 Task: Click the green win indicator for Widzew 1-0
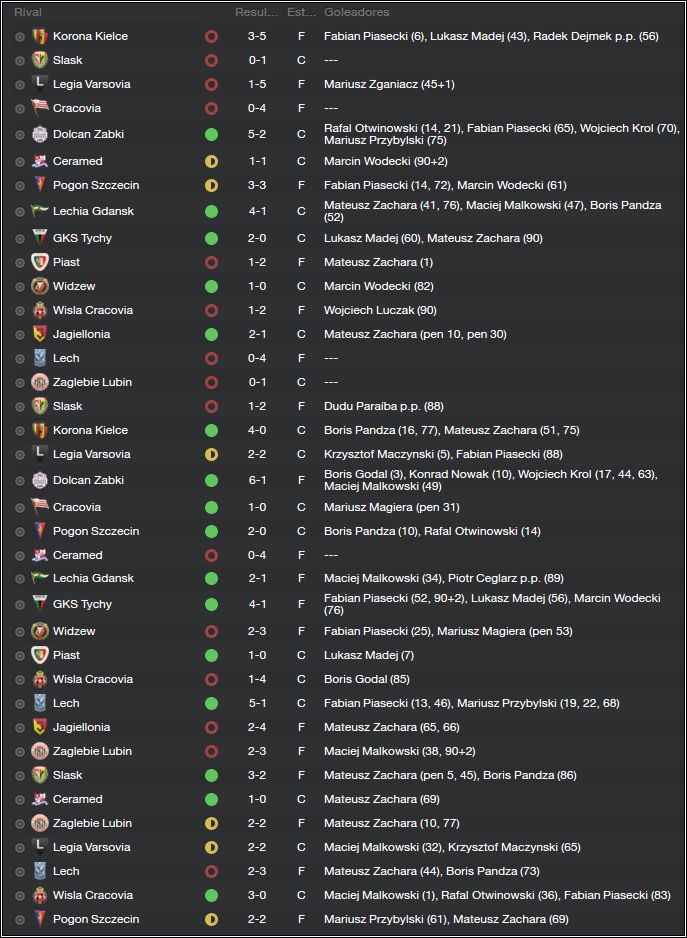tap(211, 287)
